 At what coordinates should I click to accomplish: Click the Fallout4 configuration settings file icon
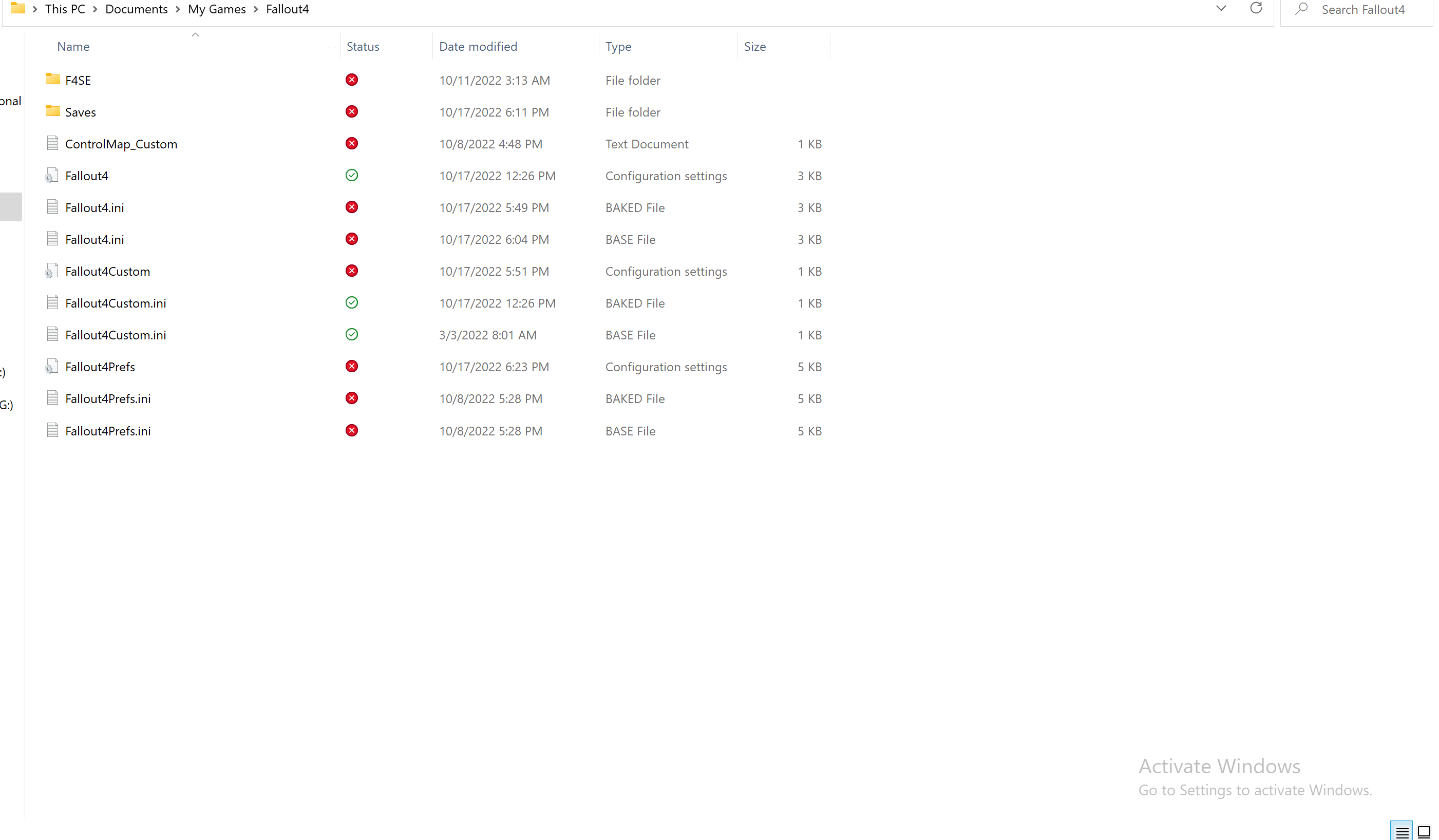pyautogui.click(x=52, y=175)
